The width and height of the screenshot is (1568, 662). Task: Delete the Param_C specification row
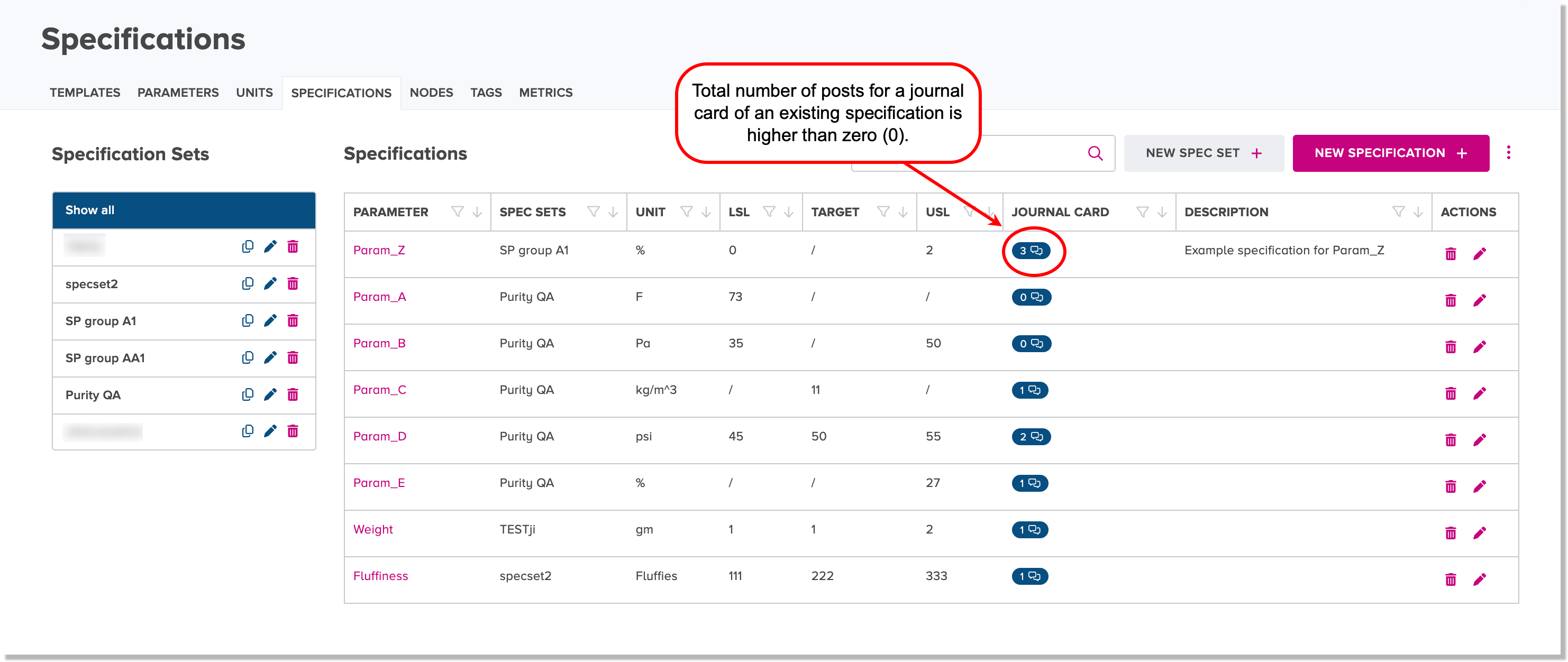coord(1451,394)
